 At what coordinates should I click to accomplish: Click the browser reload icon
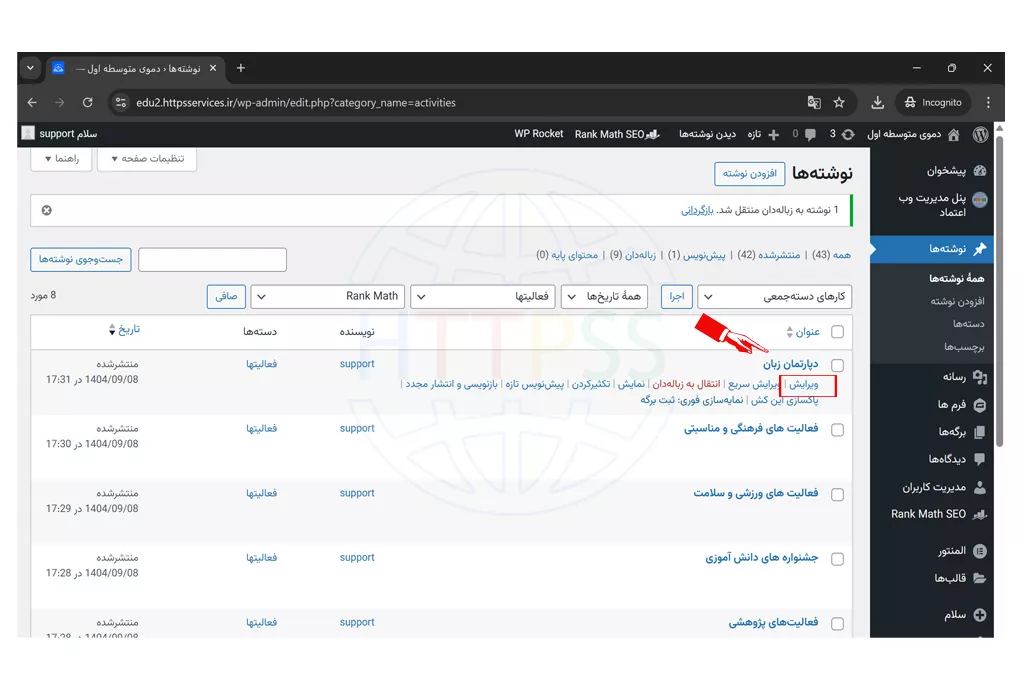point(87,102)
